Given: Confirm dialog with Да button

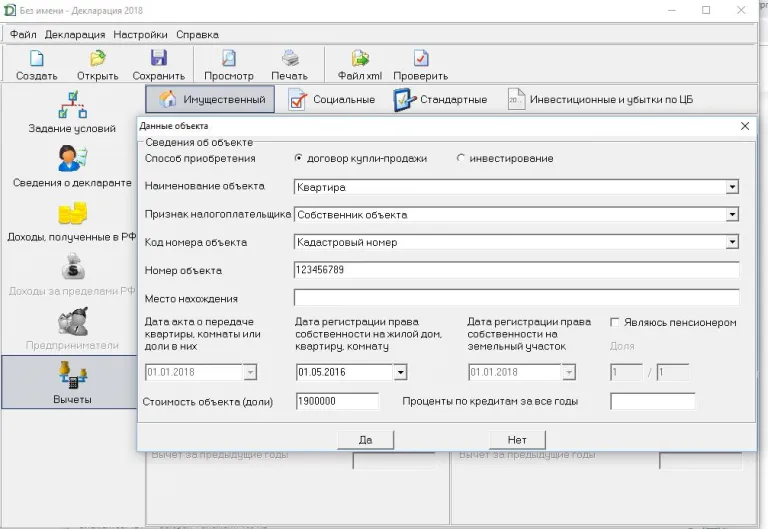Looking at the screenshot, I should (364, 440).
